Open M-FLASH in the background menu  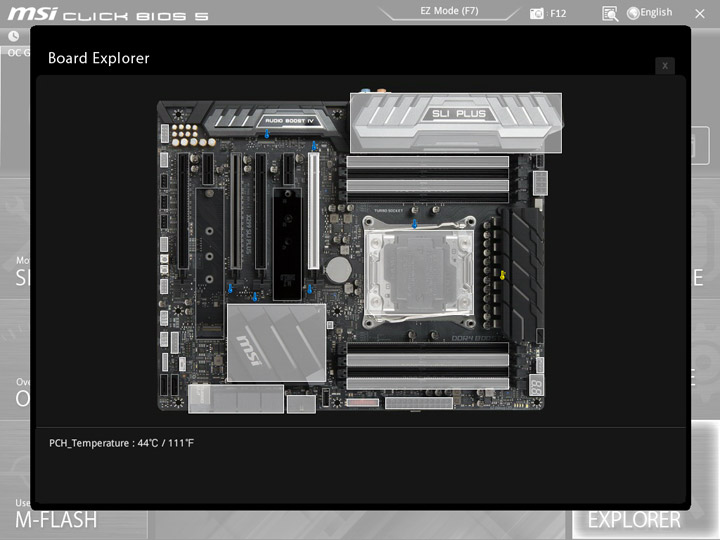(56, 520)
